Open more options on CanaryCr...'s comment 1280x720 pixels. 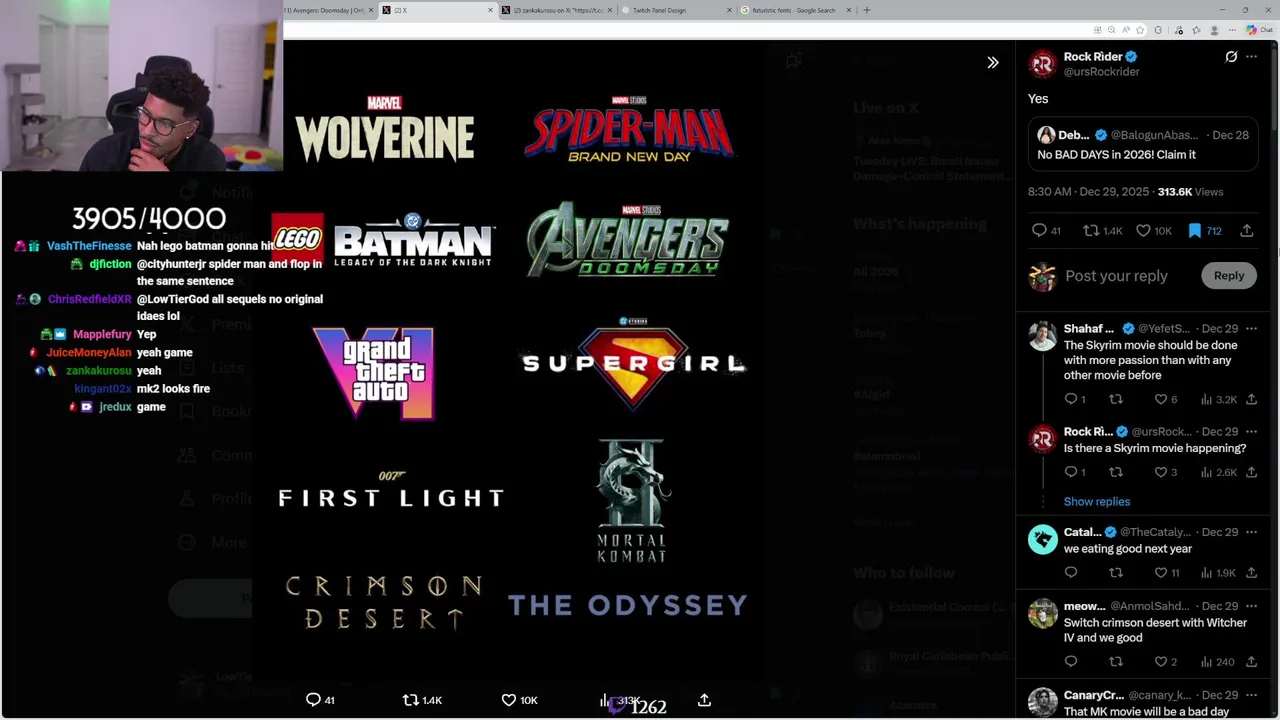1251,695
